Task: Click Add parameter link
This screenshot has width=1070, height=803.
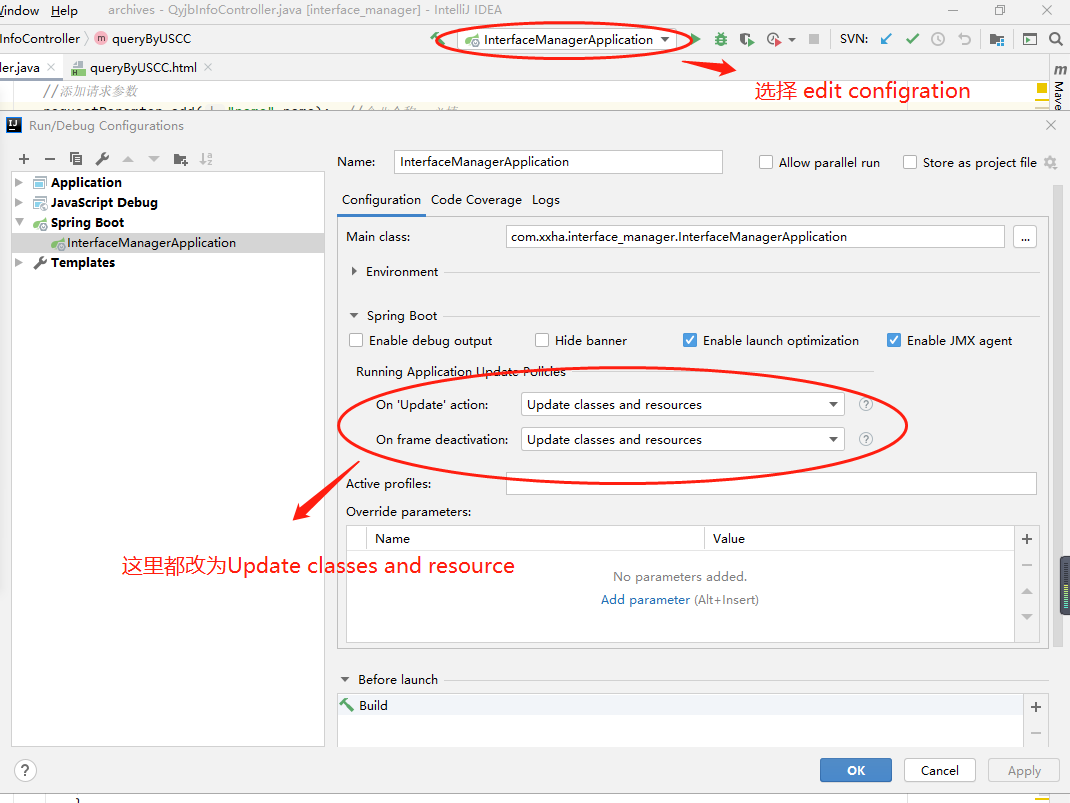Action: point(645,600)
